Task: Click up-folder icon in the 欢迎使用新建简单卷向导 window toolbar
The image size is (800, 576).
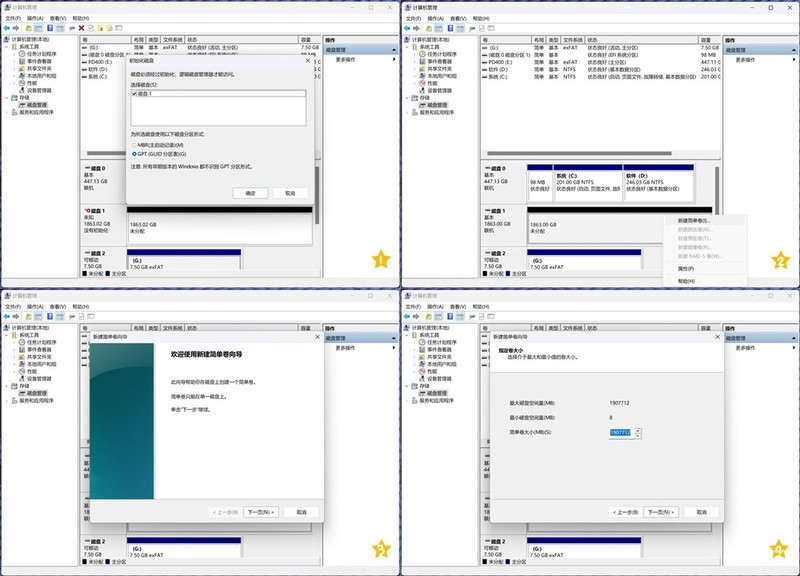Action: [29, 316]
